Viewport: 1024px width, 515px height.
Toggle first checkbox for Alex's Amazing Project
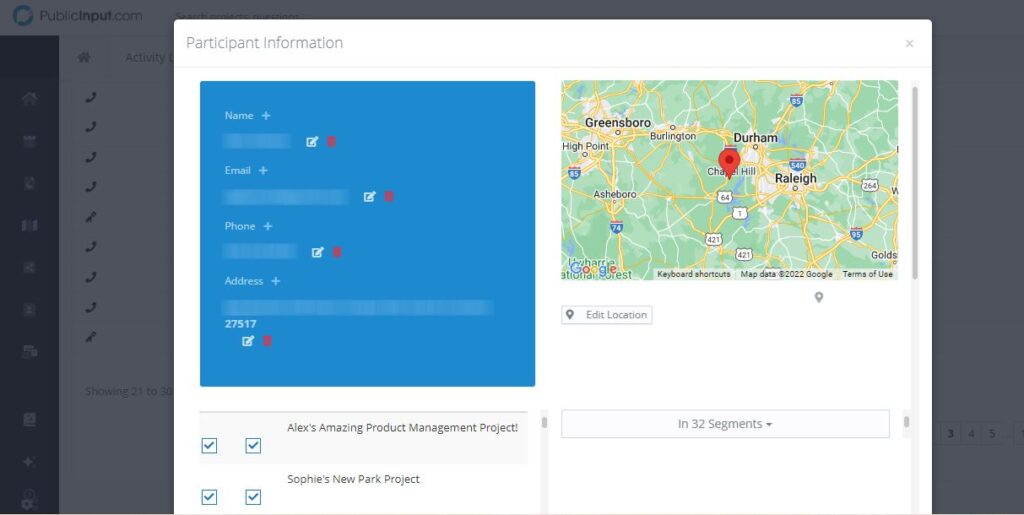(x=209, y=446)
